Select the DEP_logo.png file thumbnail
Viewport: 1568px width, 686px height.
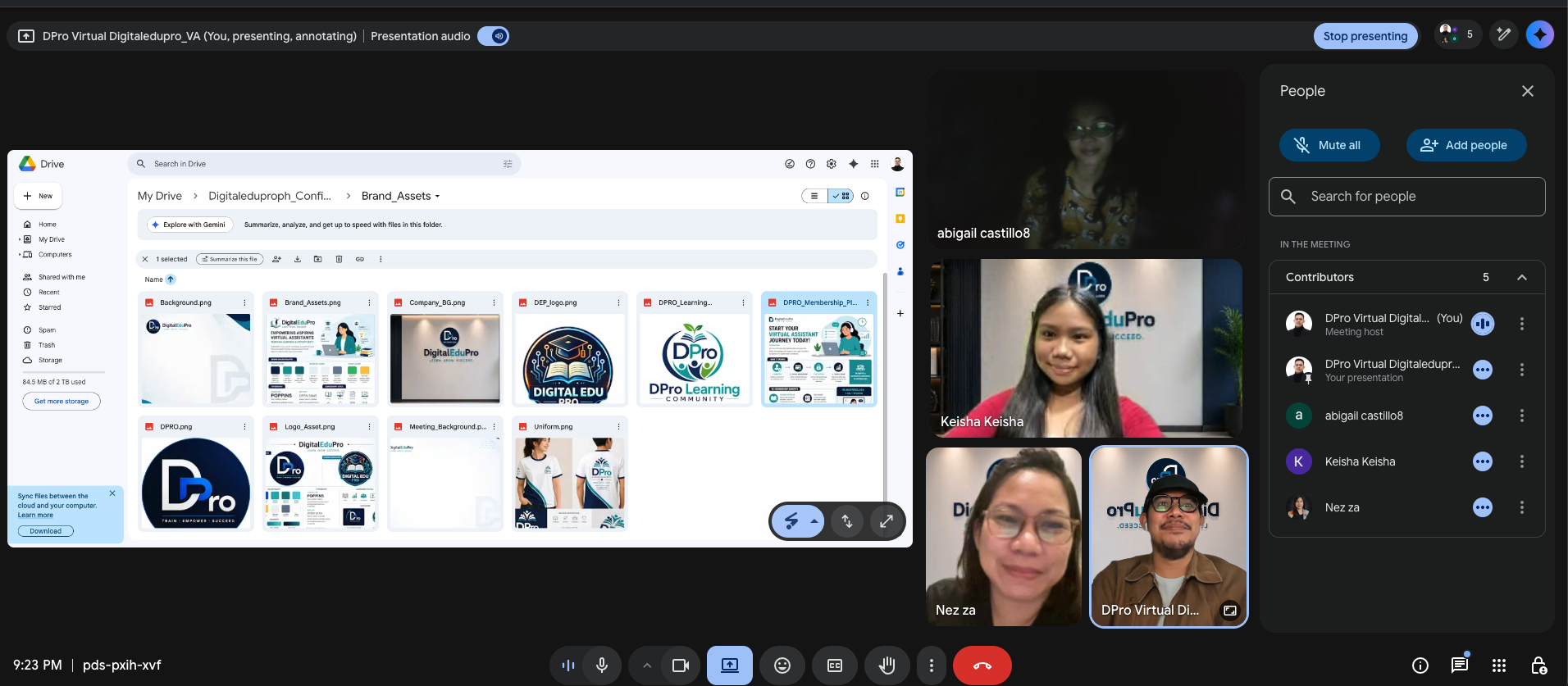[570, 359]
